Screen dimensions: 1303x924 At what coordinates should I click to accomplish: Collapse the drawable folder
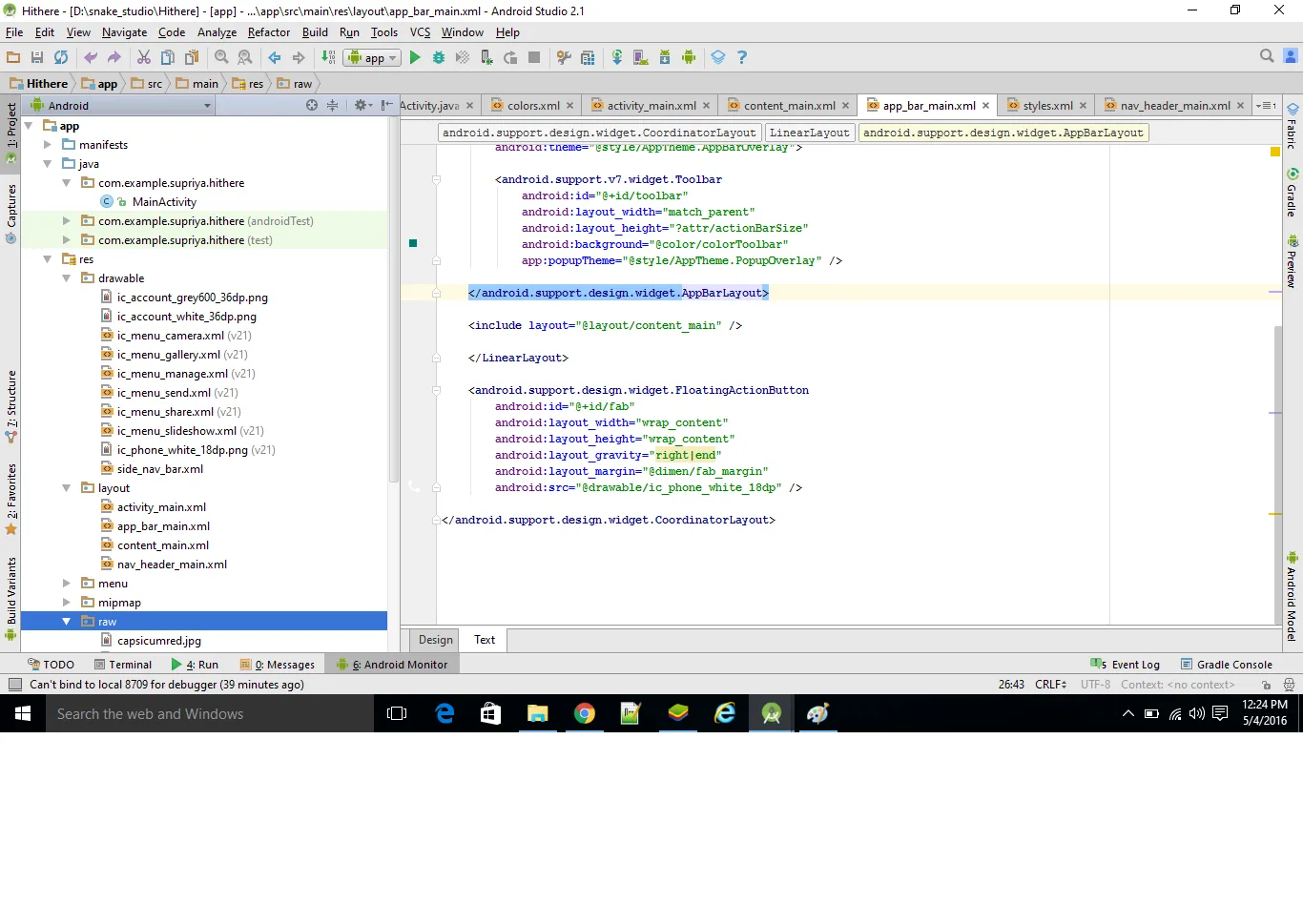pos(67,278)
